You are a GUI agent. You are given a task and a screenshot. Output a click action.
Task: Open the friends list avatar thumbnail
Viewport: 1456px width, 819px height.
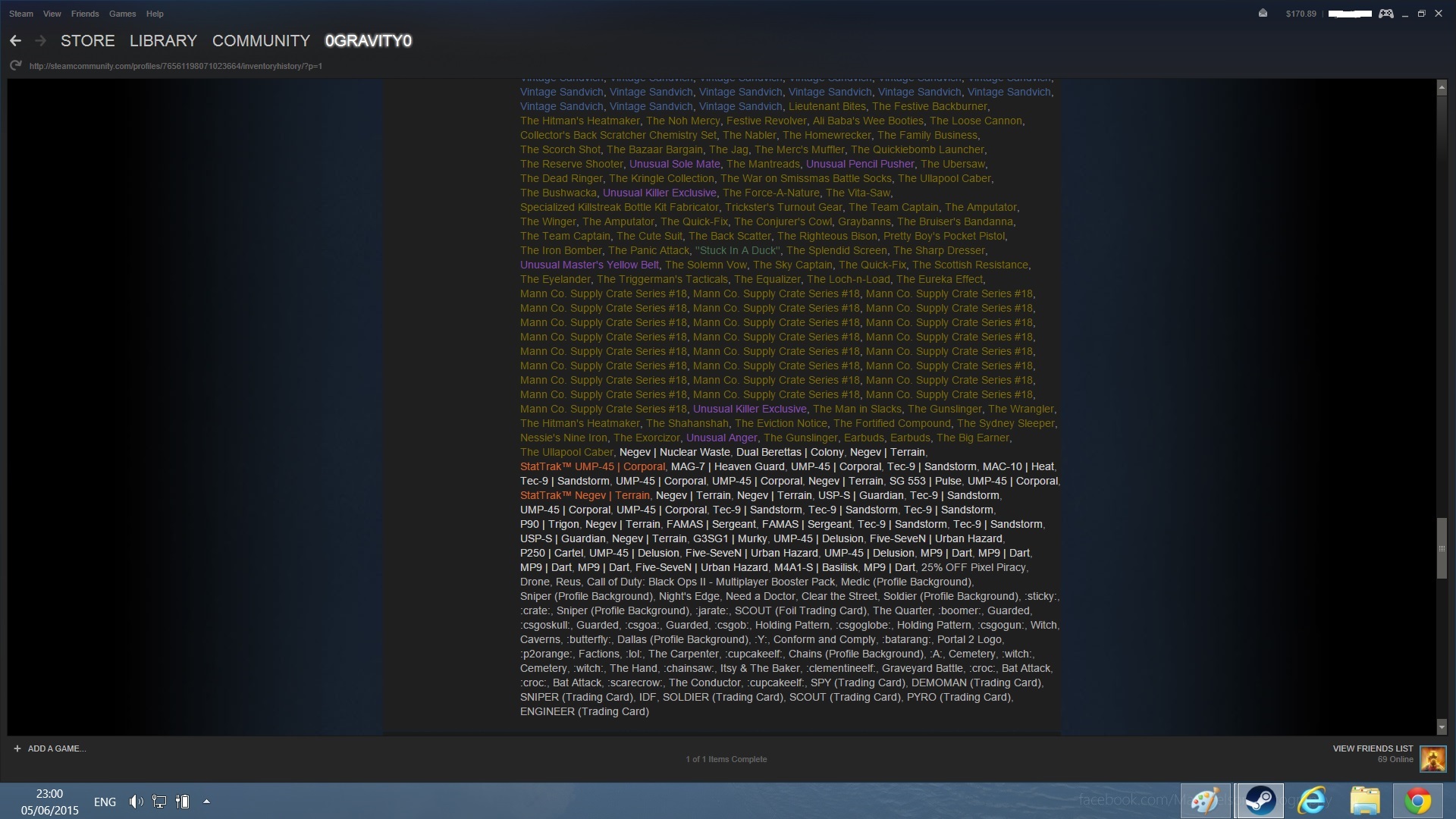pyautogui.click(x=1432, y=758)
